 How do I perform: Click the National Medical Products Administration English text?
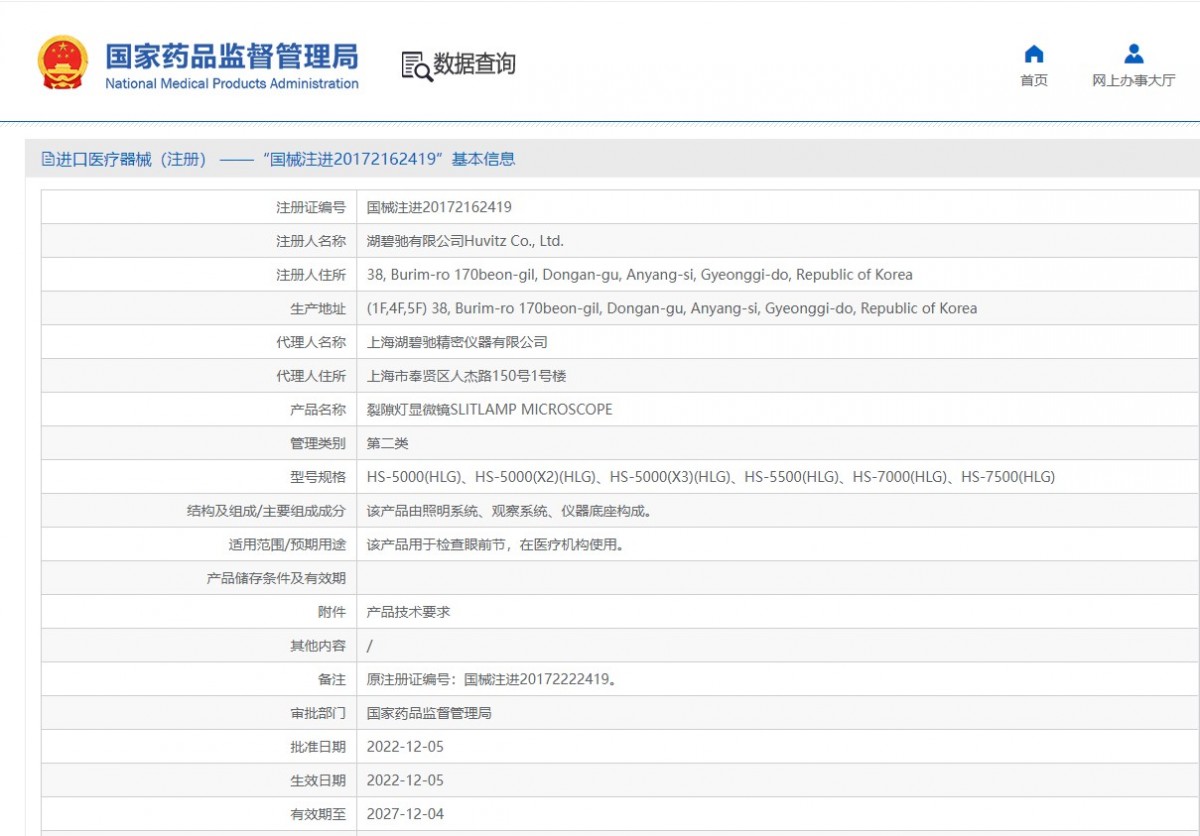[x=231, y=84]
